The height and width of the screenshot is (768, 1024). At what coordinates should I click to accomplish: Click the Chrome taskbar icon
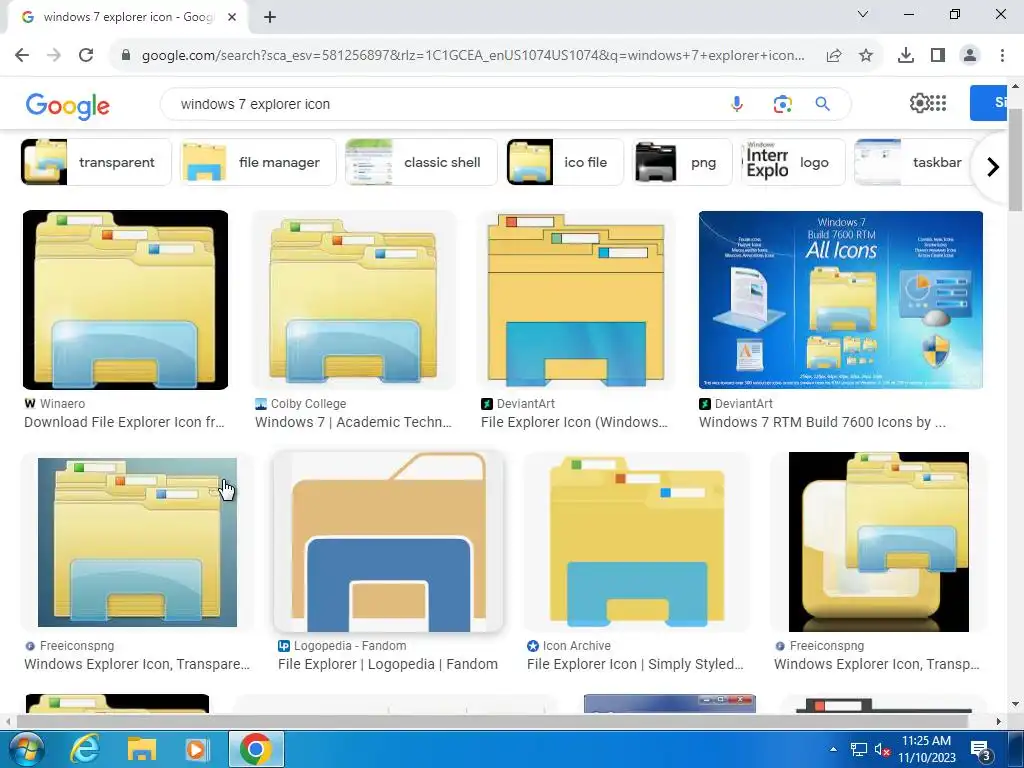coord(256,748)
